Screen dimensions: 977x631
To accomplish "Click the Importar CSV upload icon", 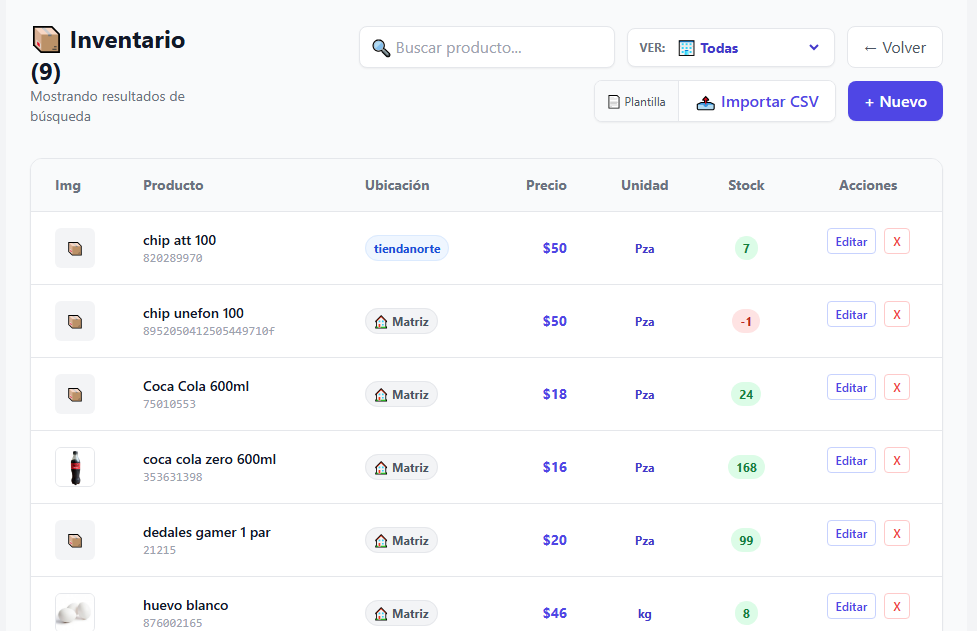I will coord(706,102).
